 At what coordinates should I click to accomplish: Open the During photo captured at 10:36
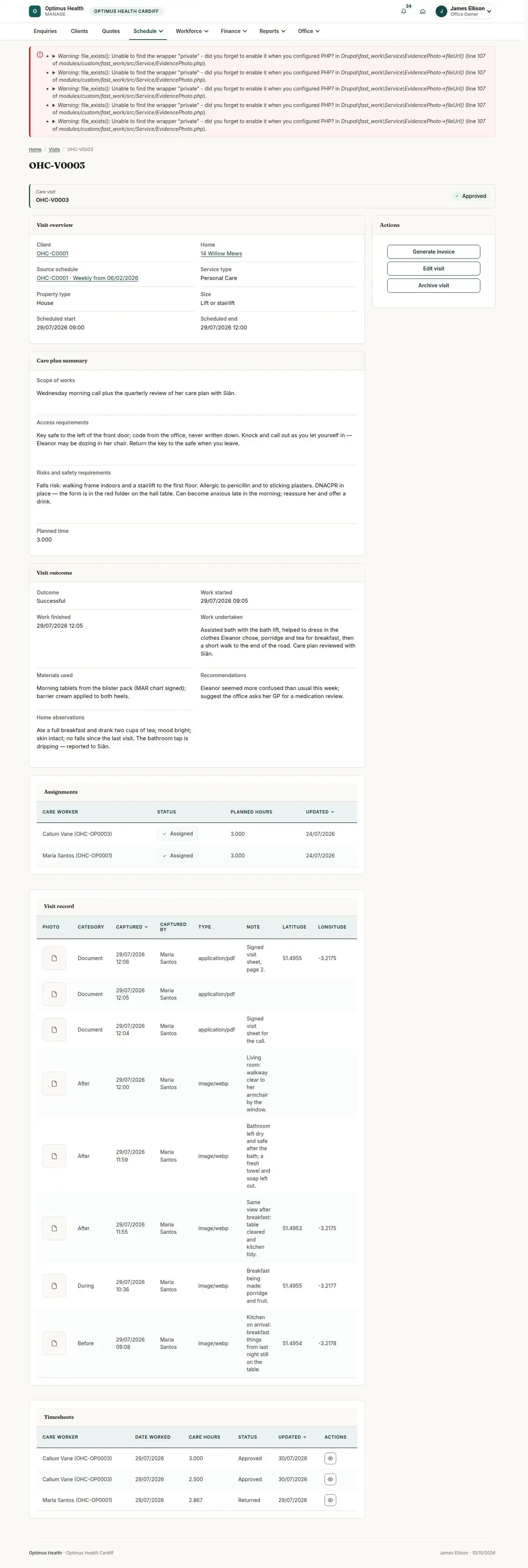[x=54, y=1286]
